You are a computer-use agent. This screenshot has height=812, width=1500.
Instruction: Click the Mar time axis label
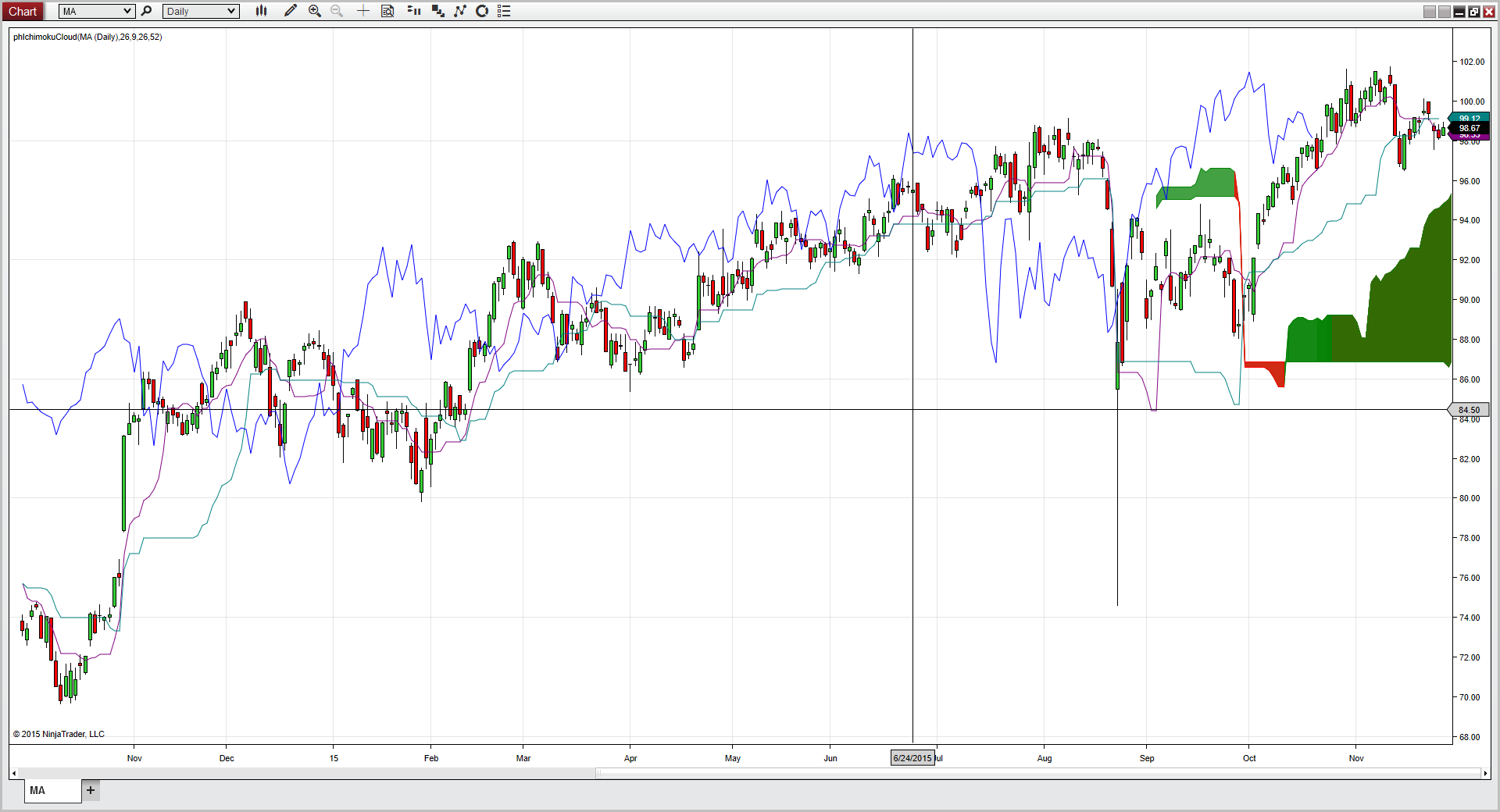pyautogui.click(x=523, y=758)
